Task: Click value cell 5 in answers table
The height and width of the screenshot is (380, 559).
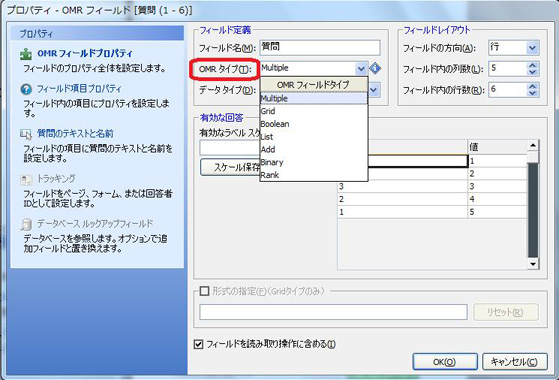Action: [497, 212]
